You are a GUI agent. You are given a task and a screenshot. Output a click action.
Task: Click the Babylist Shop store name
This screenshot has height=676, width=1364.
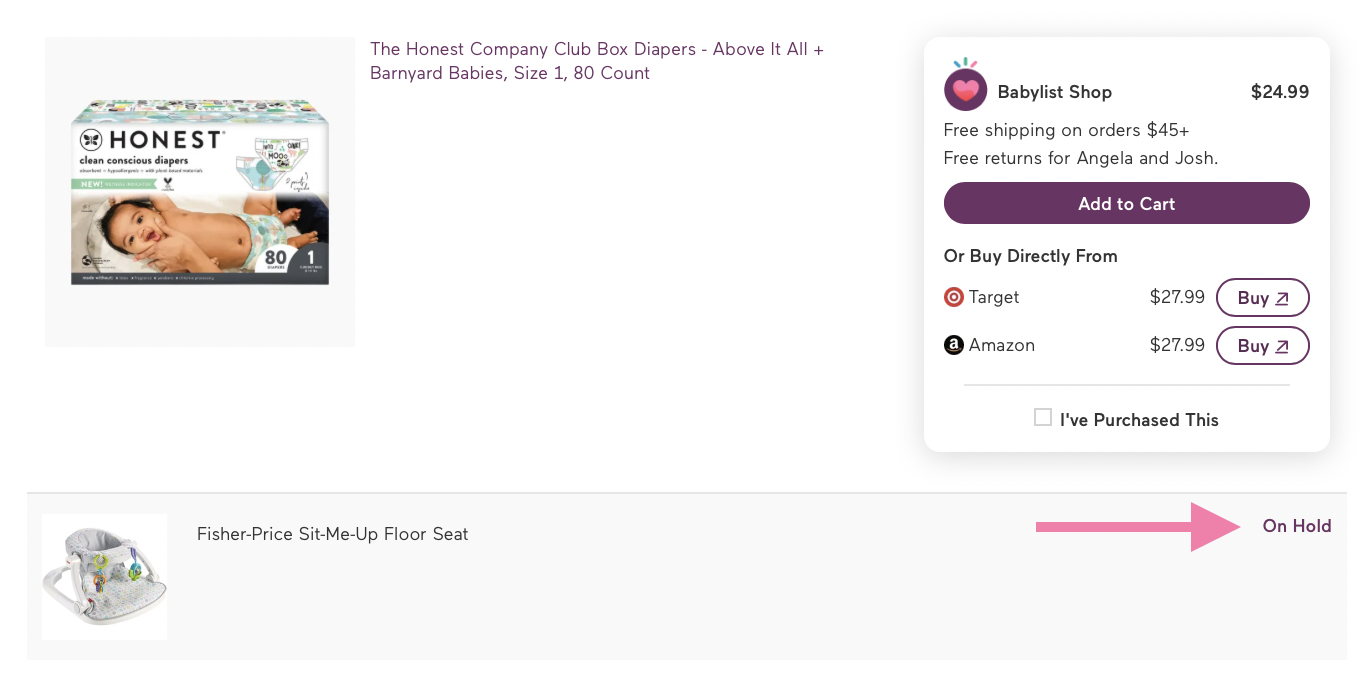(1054, 92)
